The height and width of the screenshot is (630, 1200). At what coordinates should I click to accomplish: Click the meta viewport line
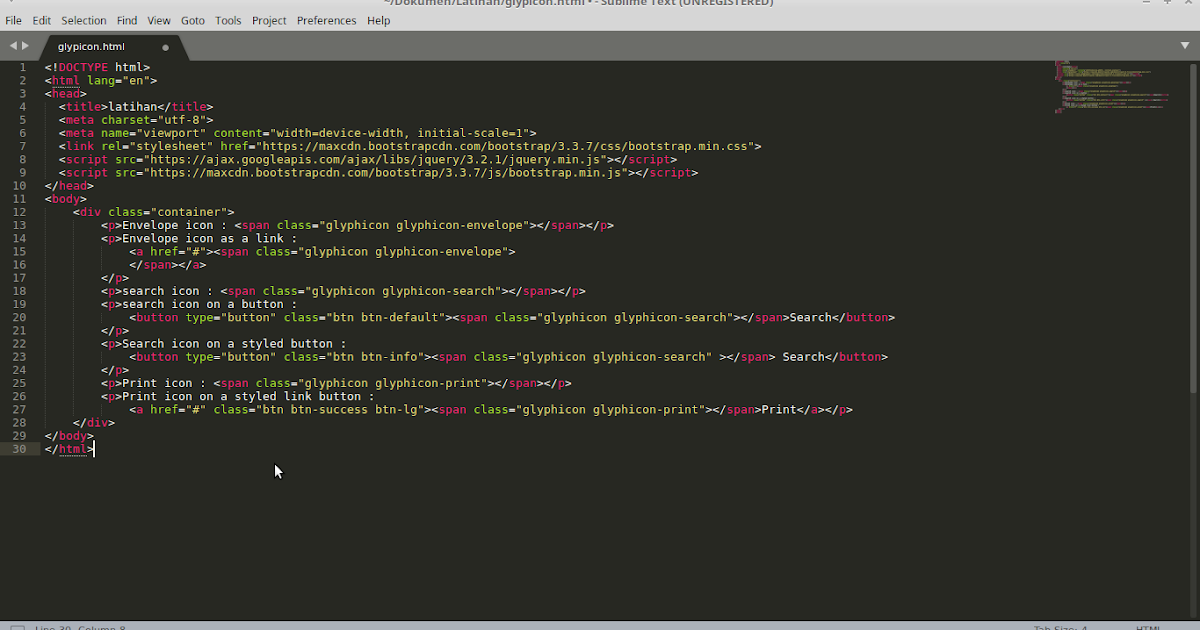click(x=298, y=133)
